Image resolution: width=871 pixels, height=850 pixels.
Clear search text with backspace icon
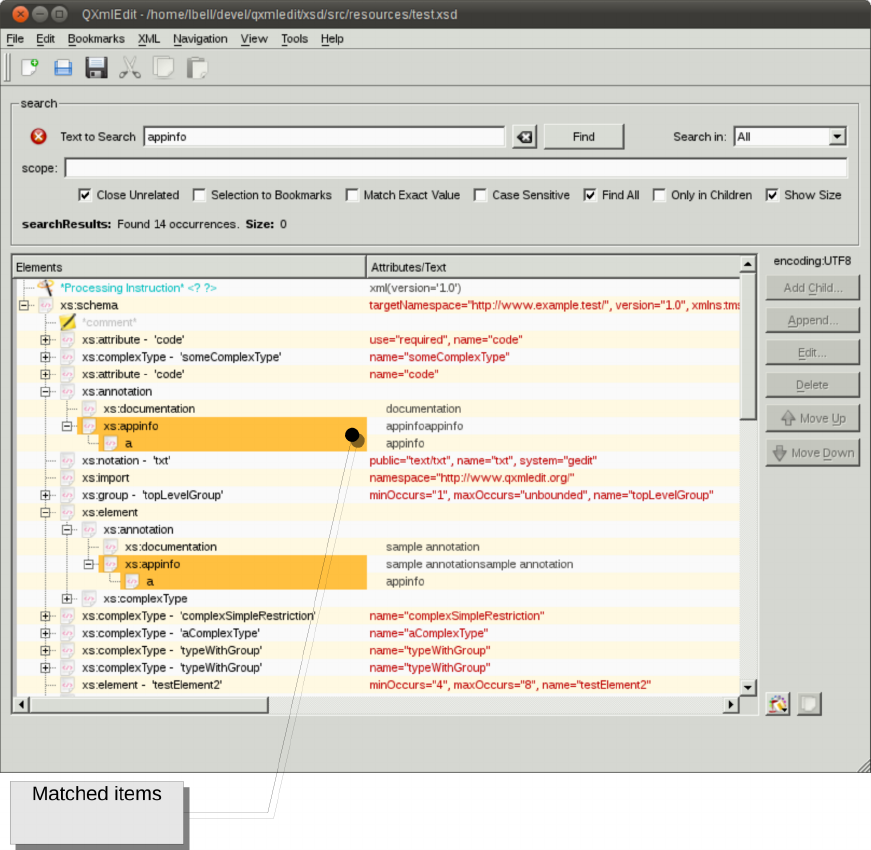[x=524, y=137]
